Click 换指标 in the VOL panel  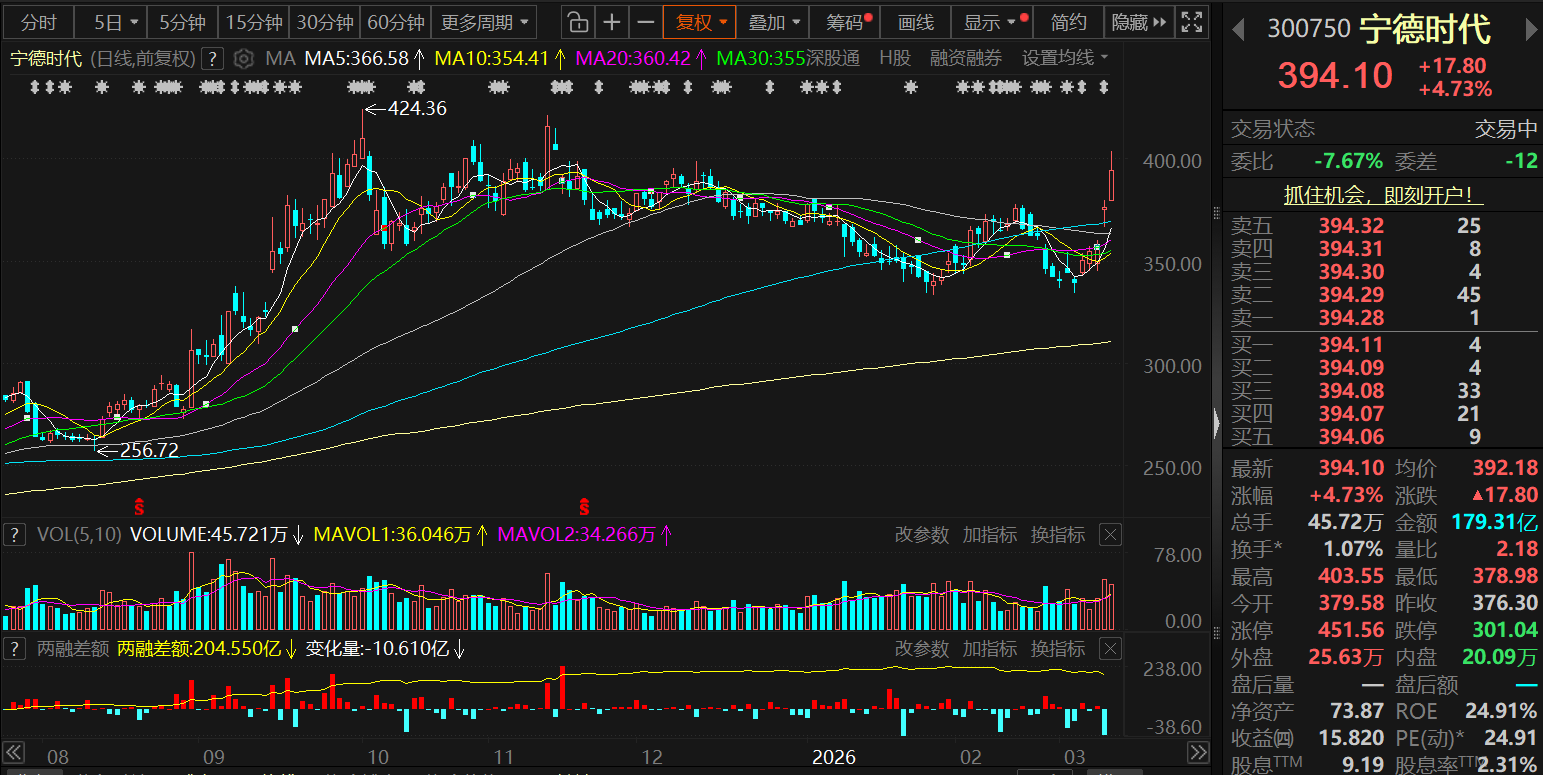(x=1058, y=535)
